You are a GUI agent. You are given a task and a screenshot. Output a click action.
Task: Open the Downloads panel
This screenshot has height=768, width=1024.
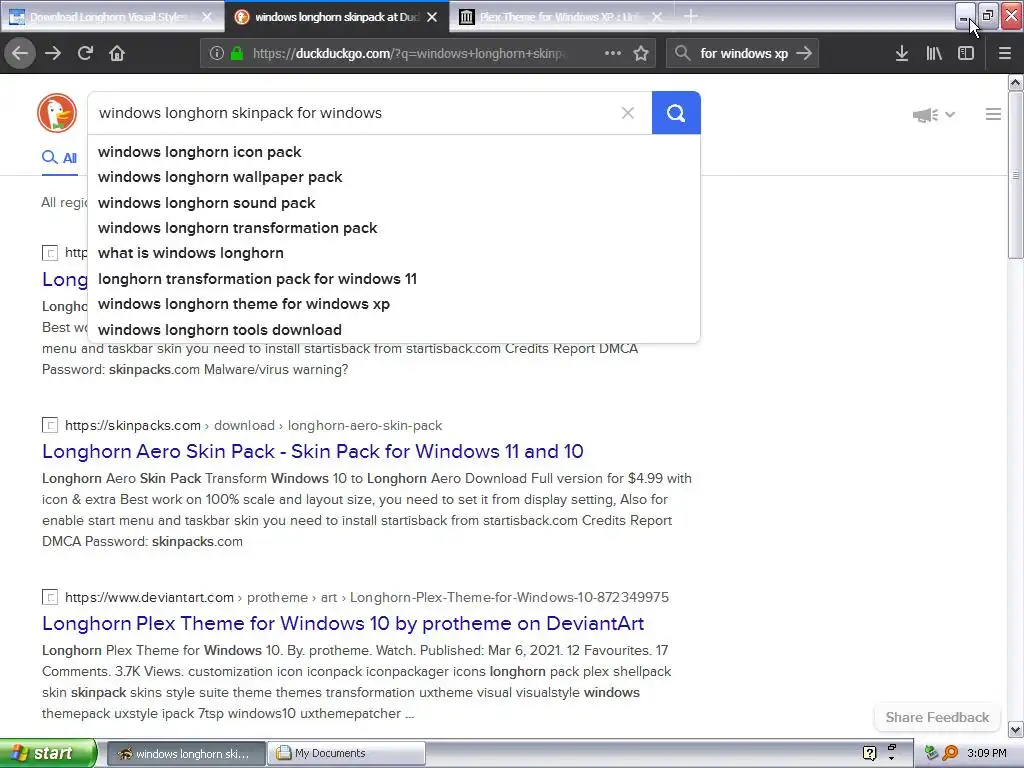(x=901, y=53)
